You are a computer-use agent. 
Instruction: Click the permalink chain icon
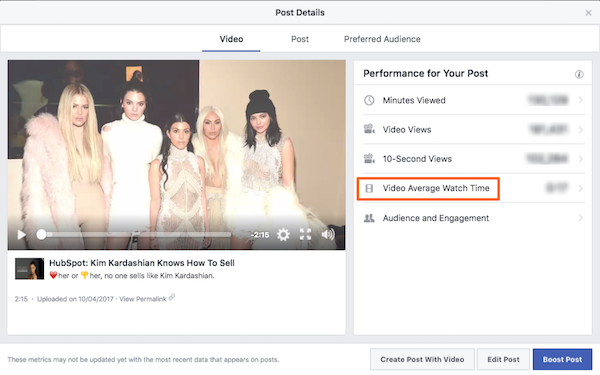click(172, 298)
